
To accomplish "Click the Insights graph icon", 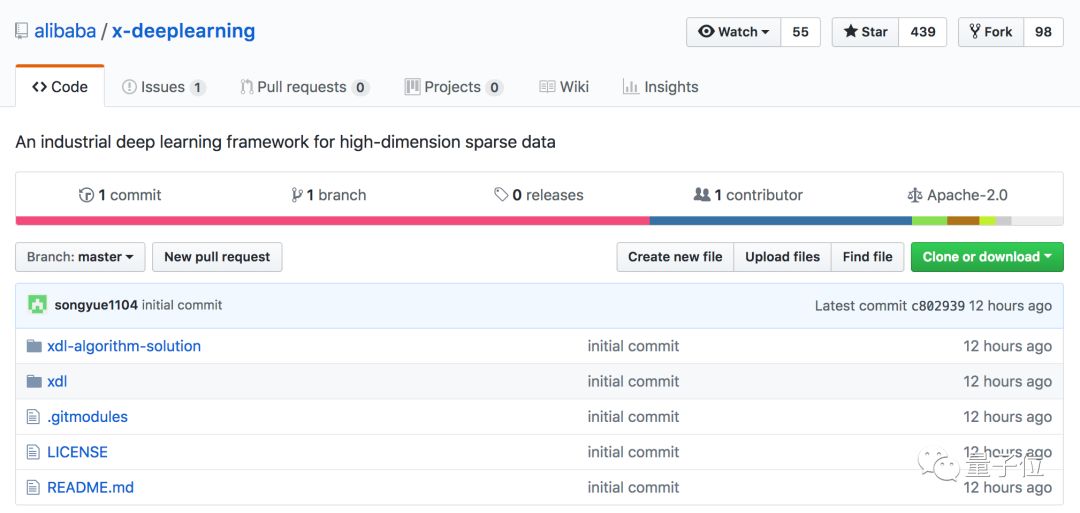I will 630,87.
